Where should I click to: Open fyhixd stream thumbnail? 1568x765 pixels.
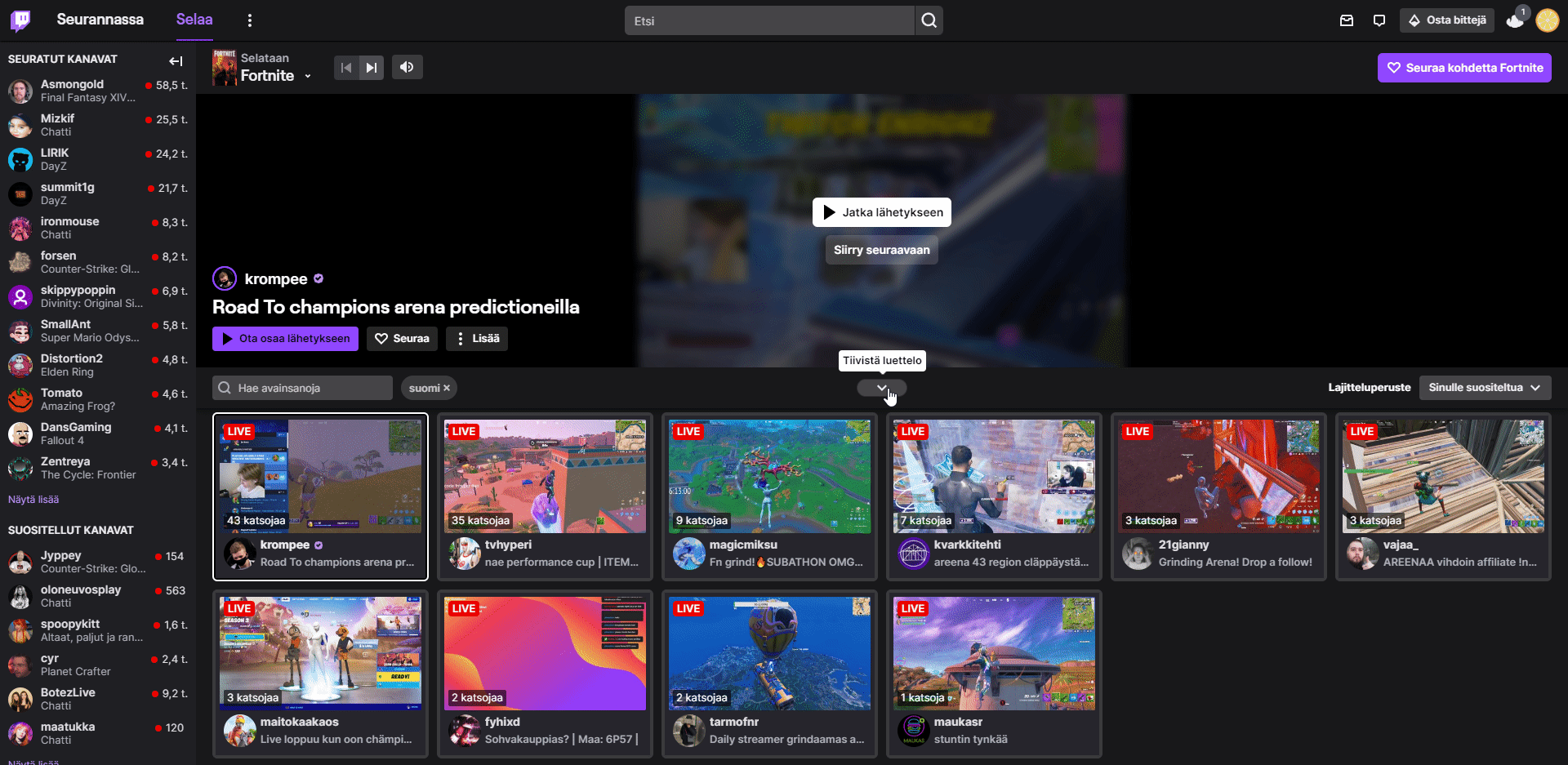point(545,653)
